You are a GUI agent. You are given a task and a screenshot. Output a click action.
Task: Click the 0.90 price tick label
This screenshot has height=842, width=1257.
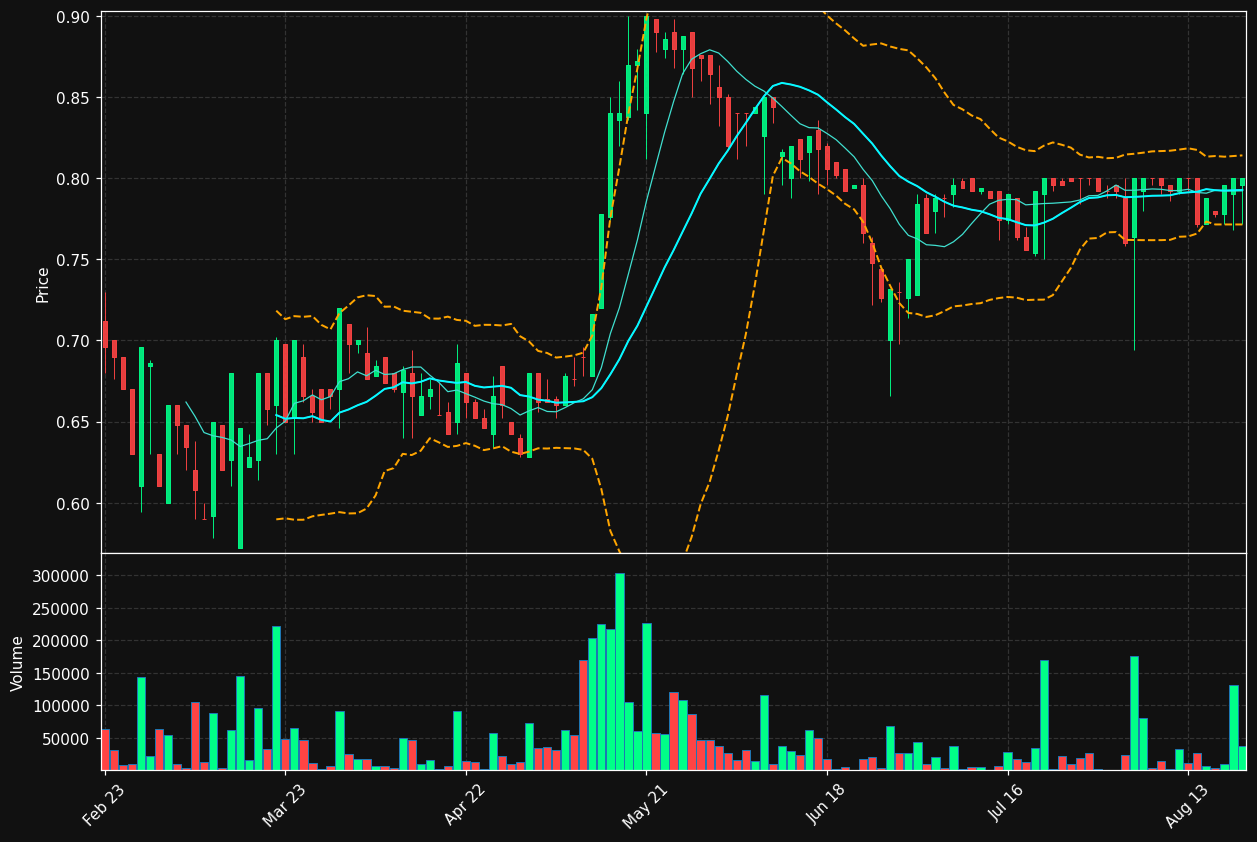74,17
